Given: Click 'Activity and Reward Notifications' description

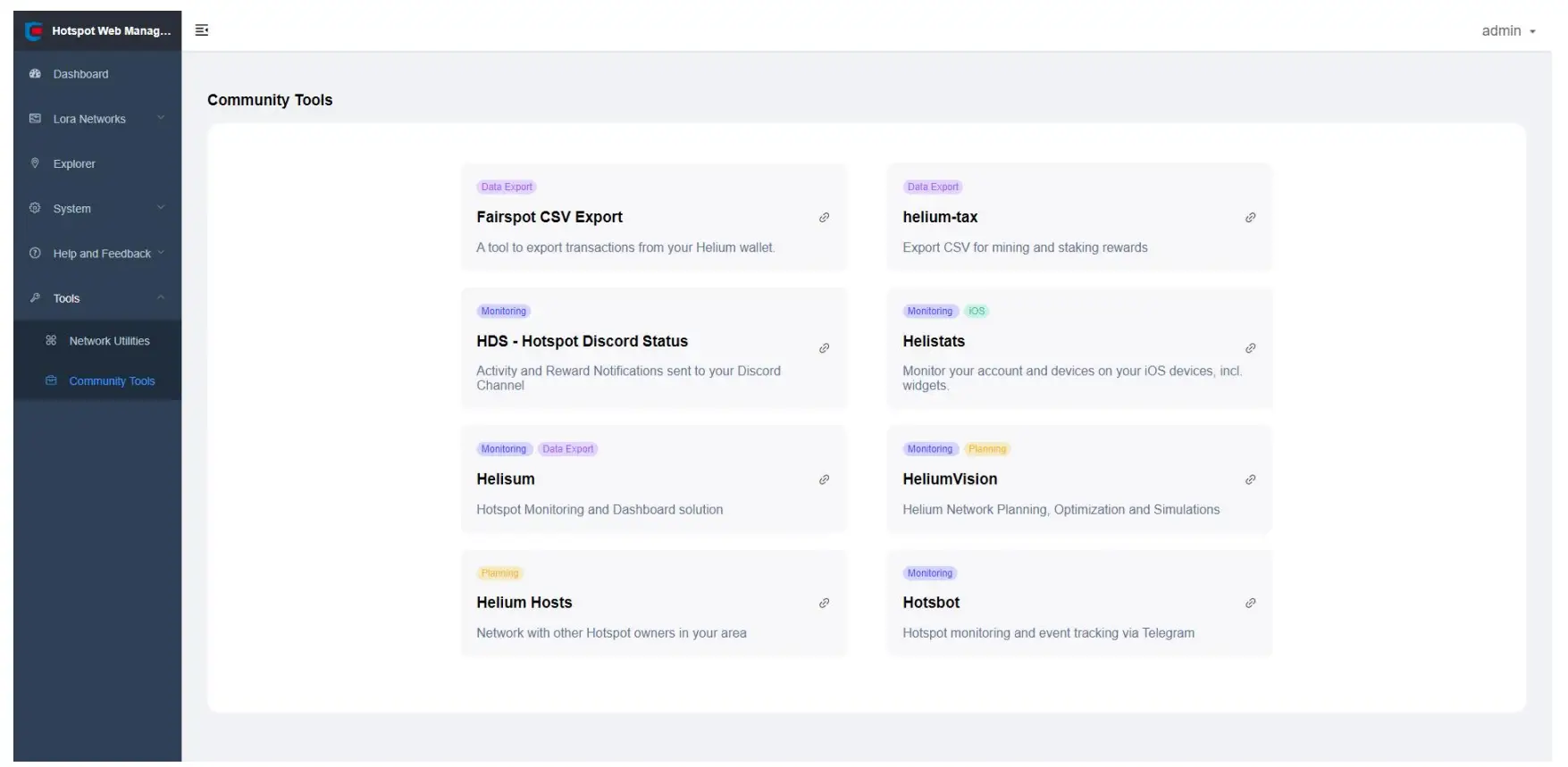Looking at the screenshot, I should point(628,378).
